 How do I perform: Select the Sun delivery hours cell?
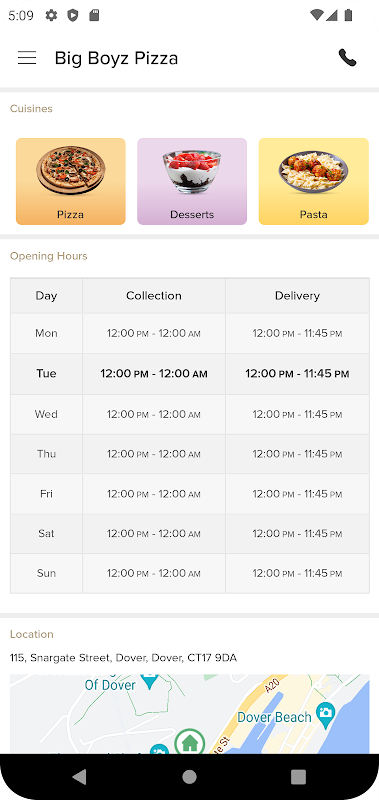pyautogui.click(x=297, y=573)
